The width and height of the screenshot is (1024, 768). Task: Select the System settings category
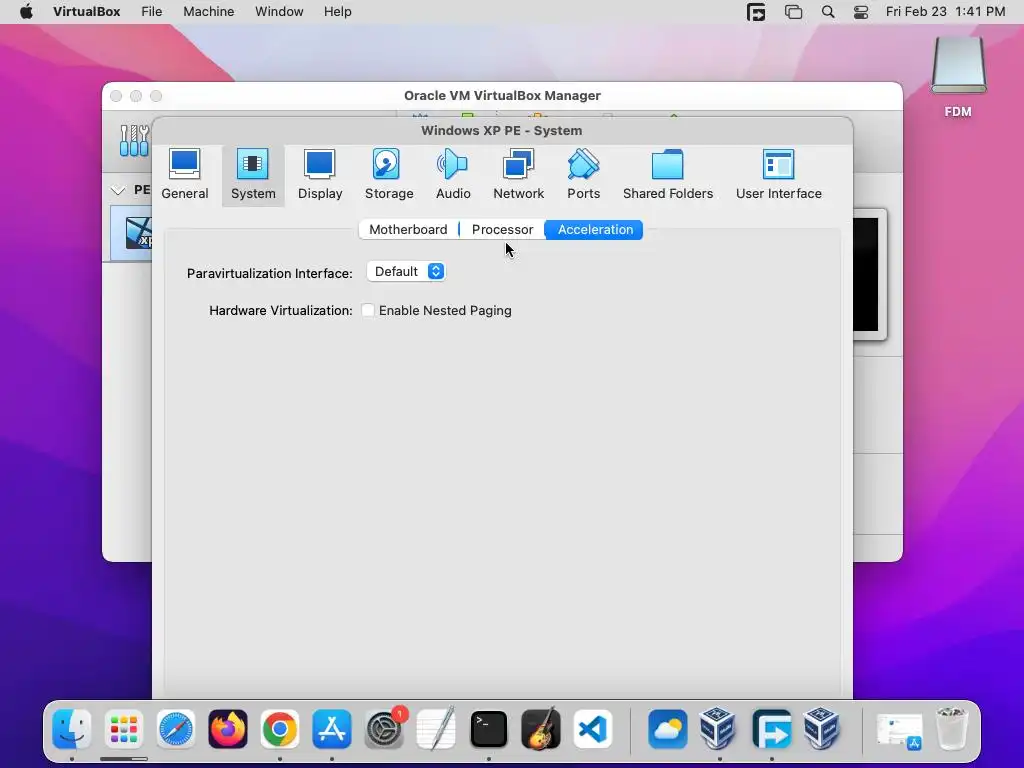(x=253, y=175)
